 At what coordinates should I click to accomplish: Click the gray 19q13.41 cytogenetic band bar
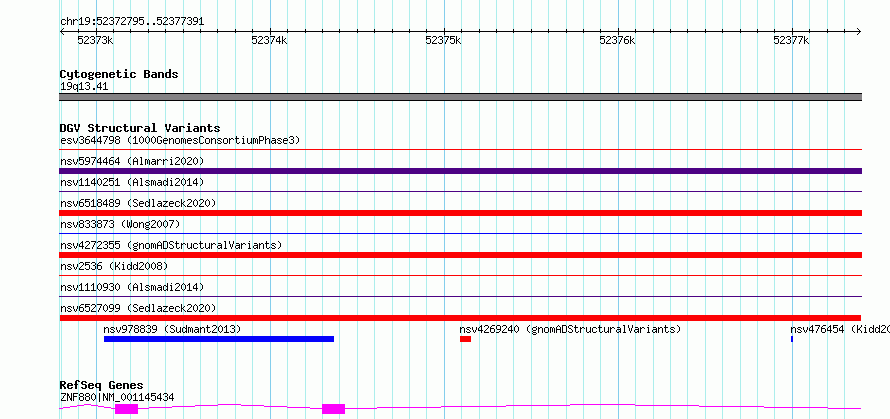click(460, 97)
